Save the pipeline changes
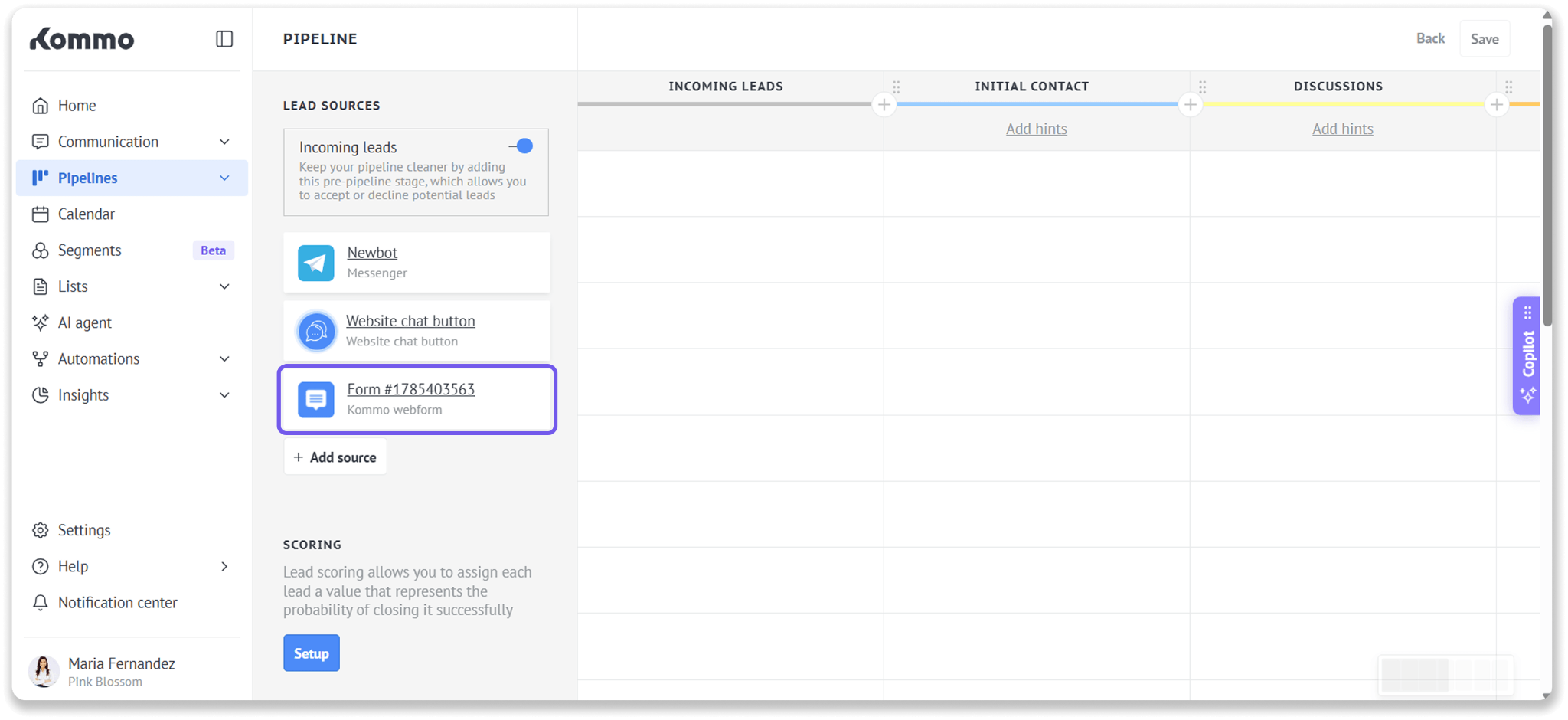Screen dimensions: 1568x720 [x=1485, y=39]
